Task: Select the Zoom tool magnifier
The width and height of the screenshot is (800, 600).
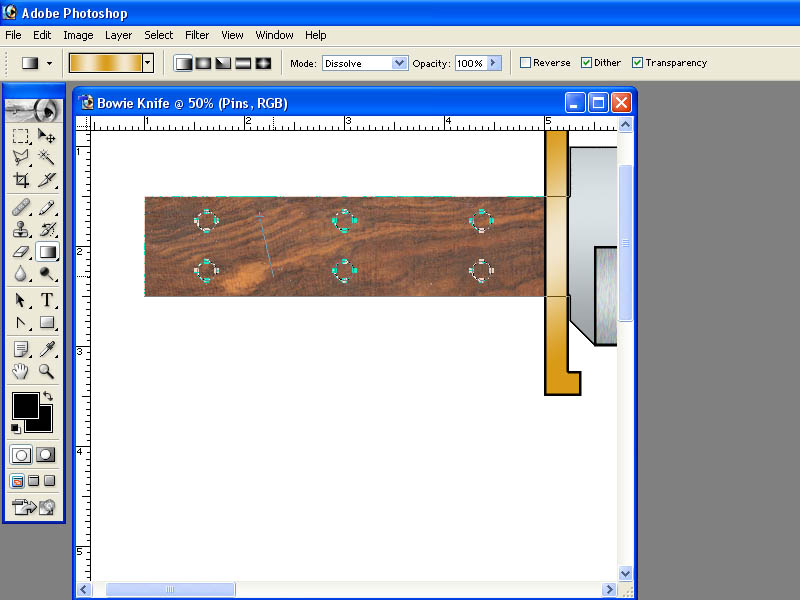Action: point(46,371)
